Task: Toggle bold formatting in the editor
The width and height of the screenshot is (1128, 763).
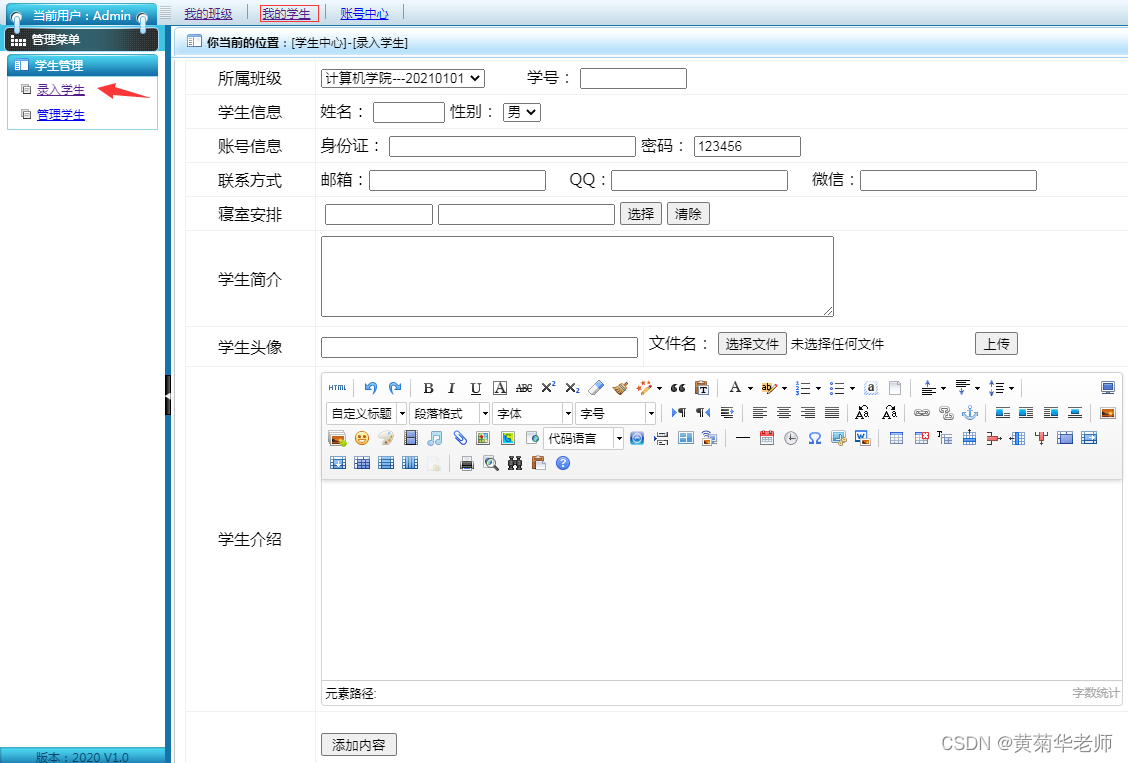Action: (428, 388)
